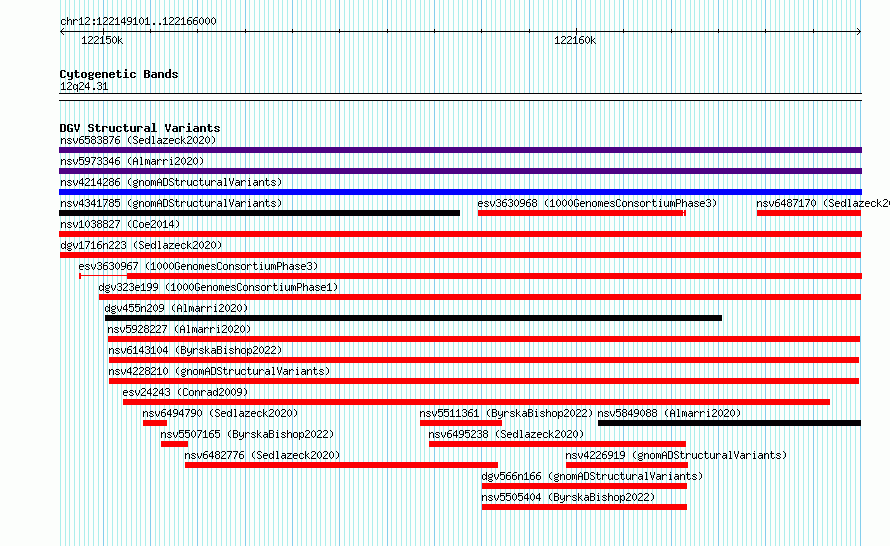Select the black bar of nsv5849088

729,423
